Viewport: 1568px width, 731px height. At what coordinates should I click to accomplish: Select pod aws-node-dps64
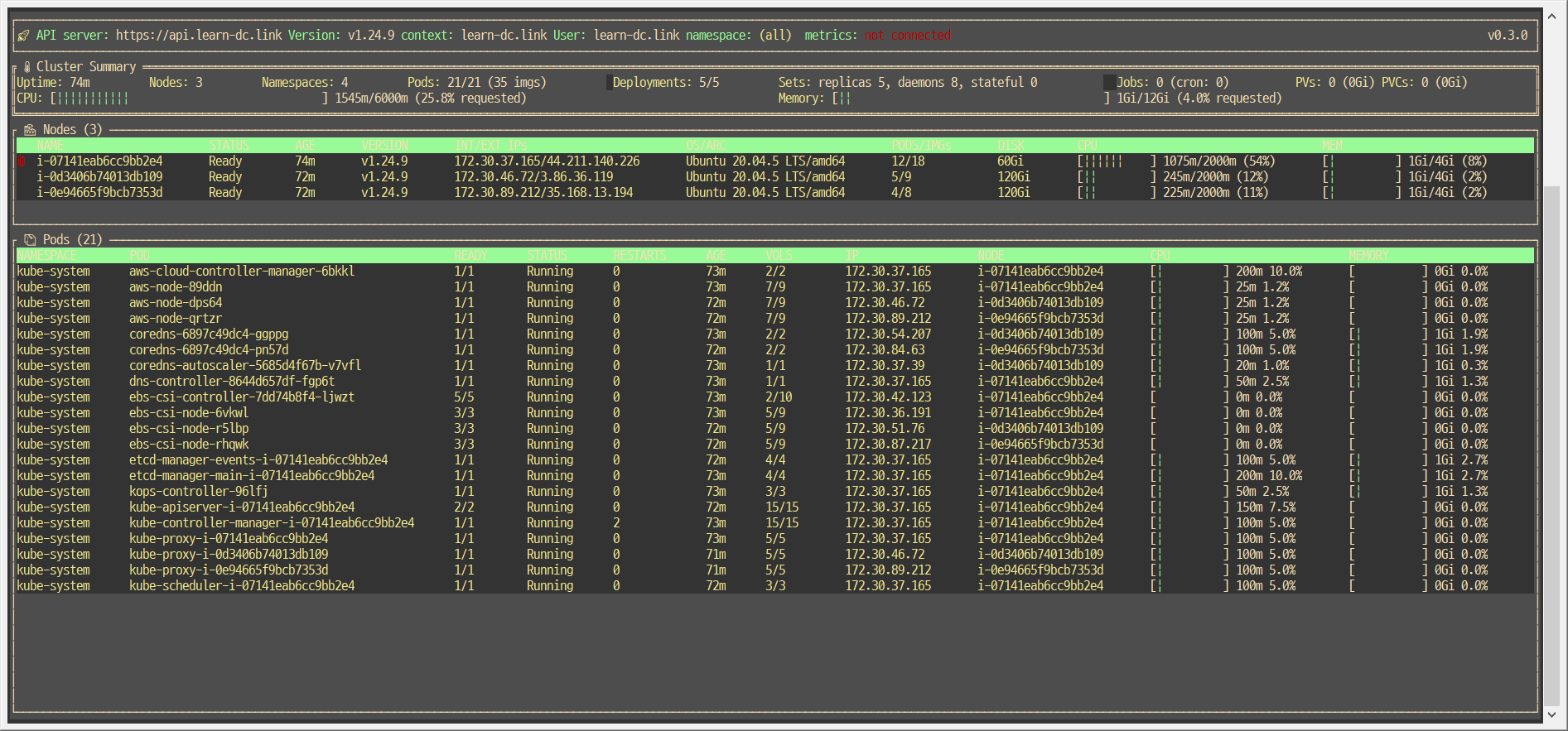click(775, 303)
